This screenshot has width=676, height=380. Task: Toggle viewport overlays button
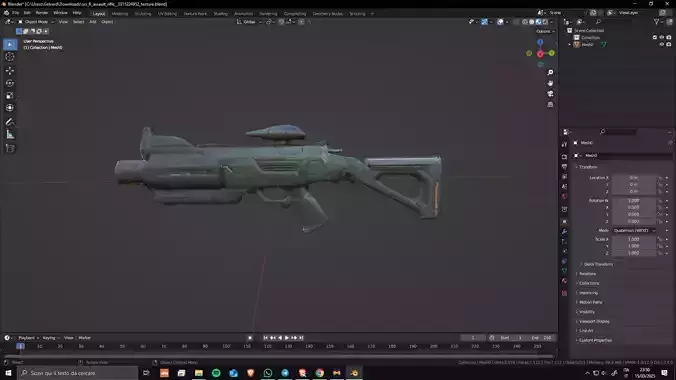pyautogui.click(x=500, y=22)
